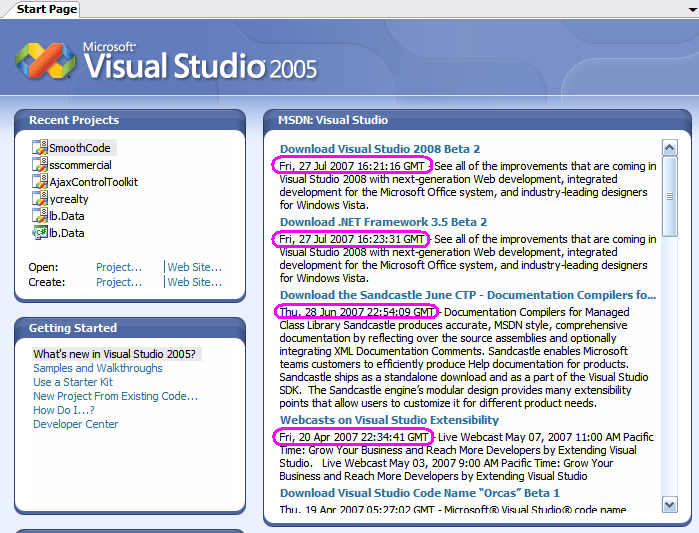Click Open Web Site... link
This screenshot has height=533, width=699.
195,267
